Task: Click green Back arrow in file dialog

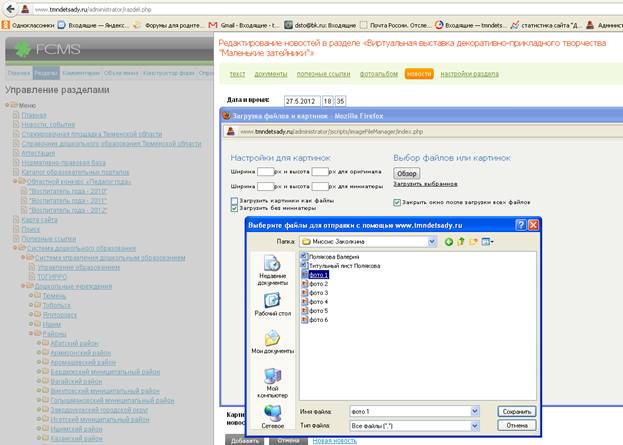Action: [x=449, y=242]
